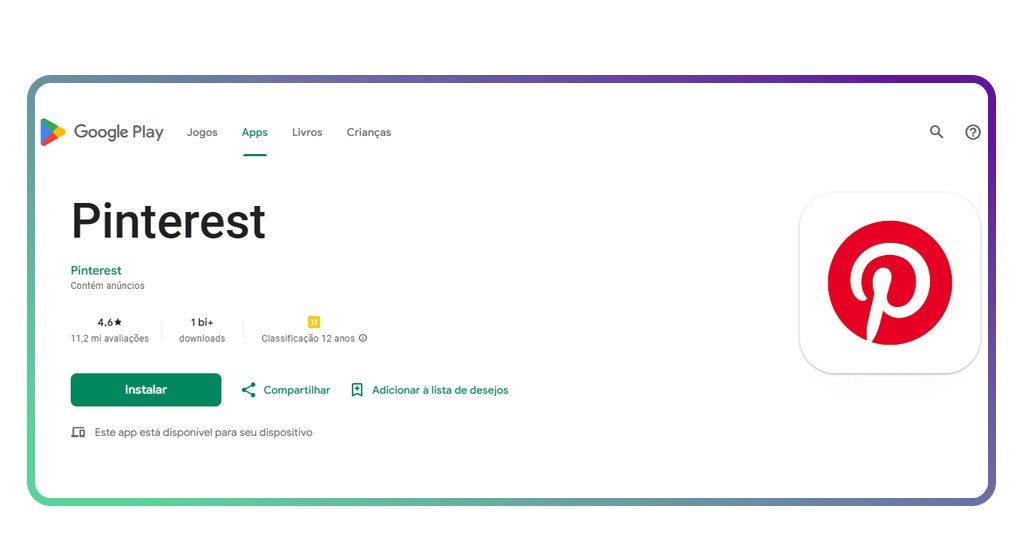Click the 1 bi+ downloads count
This screenshot has width=1024, height=536.
tap(202, 322)
